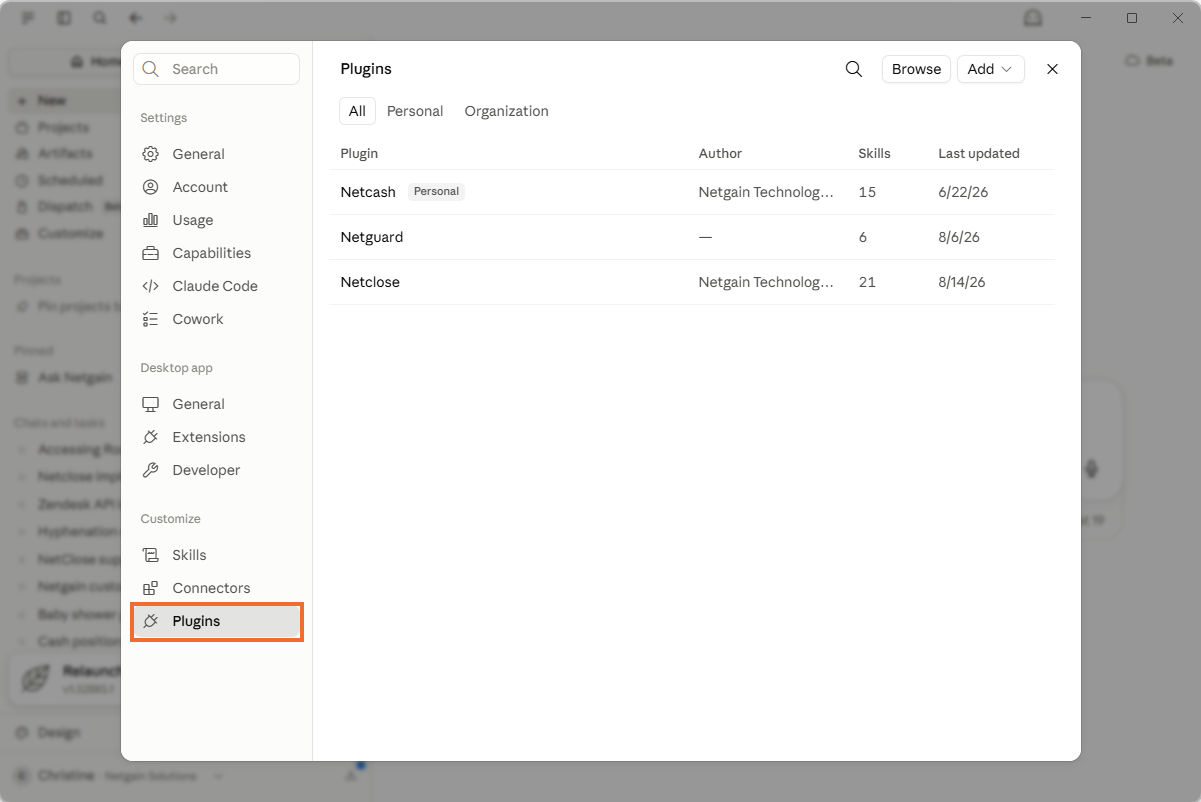Click the Plugins plug icon in sidebar
Image resolution: width=1201 pixels, height=802 pixels.
pyautogui.click(x=151, y=621)
